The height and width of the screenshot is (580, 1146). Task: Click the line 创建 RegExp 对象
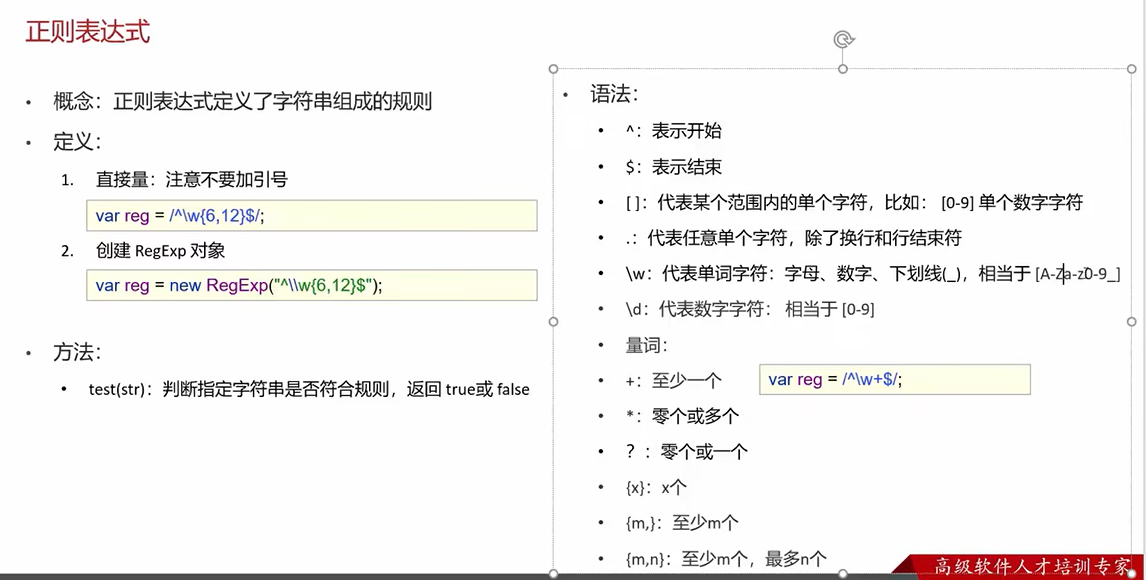pos(160,251)
